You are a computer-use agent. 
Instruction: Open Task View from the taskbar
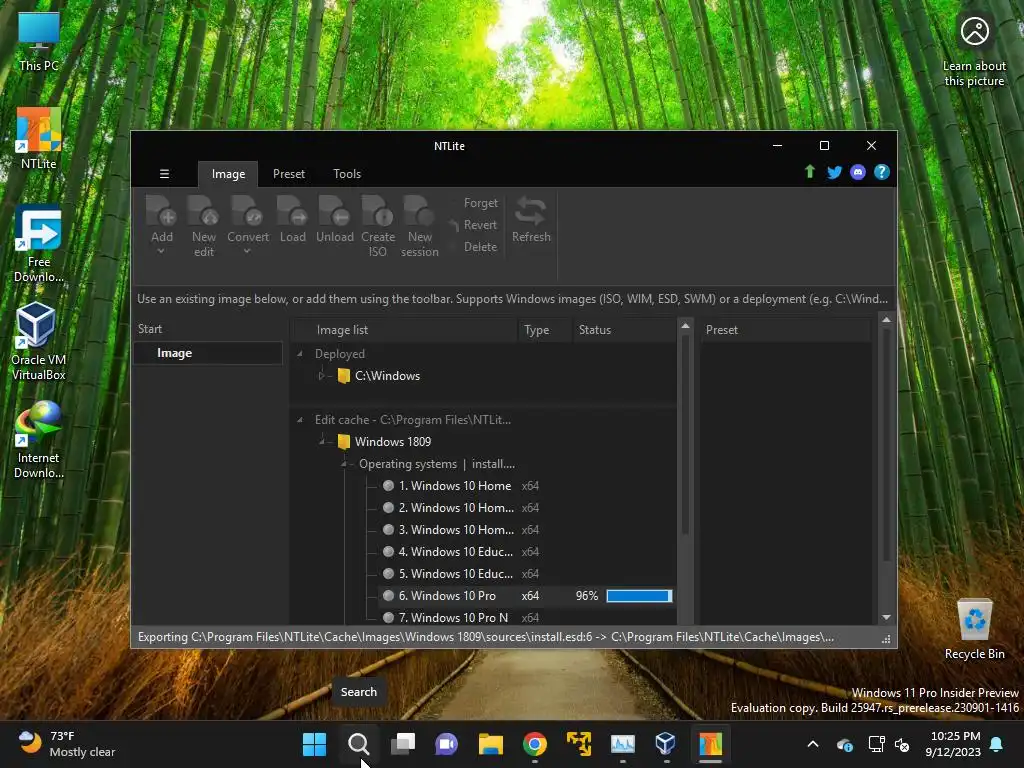(x=402, y=744)
